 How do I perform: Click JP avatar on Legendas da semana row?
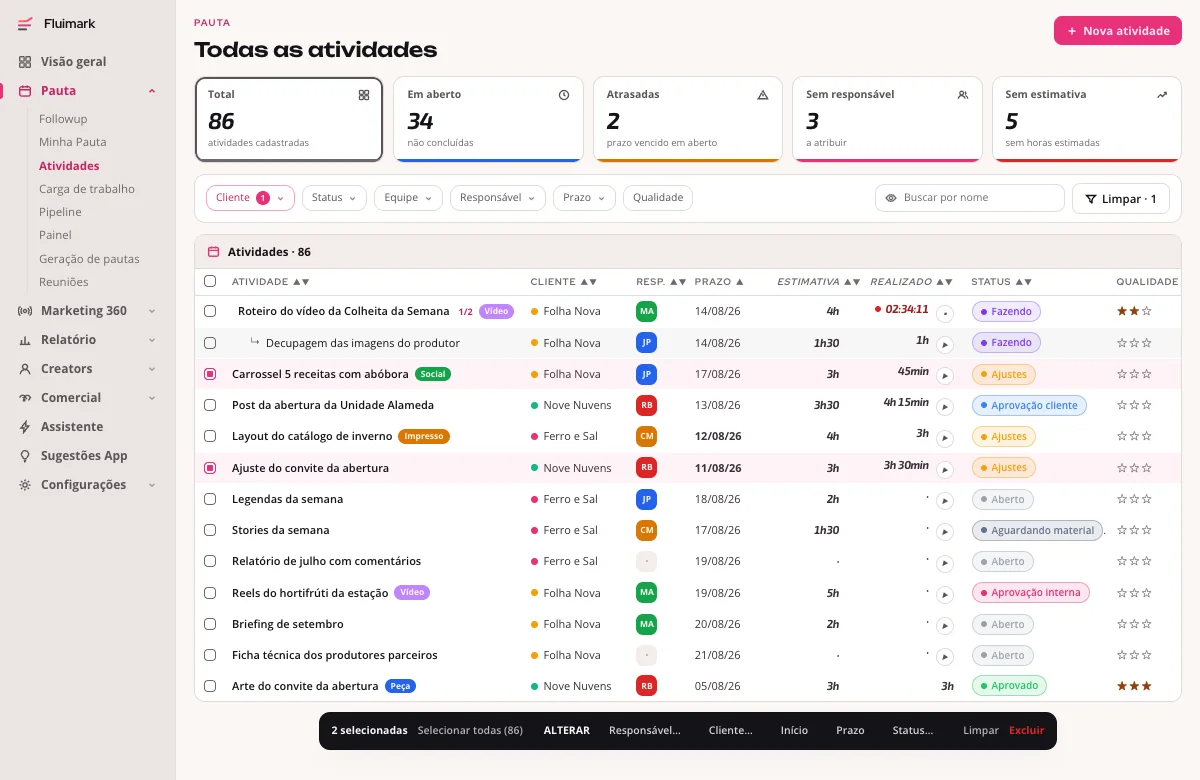pos(646,499)
